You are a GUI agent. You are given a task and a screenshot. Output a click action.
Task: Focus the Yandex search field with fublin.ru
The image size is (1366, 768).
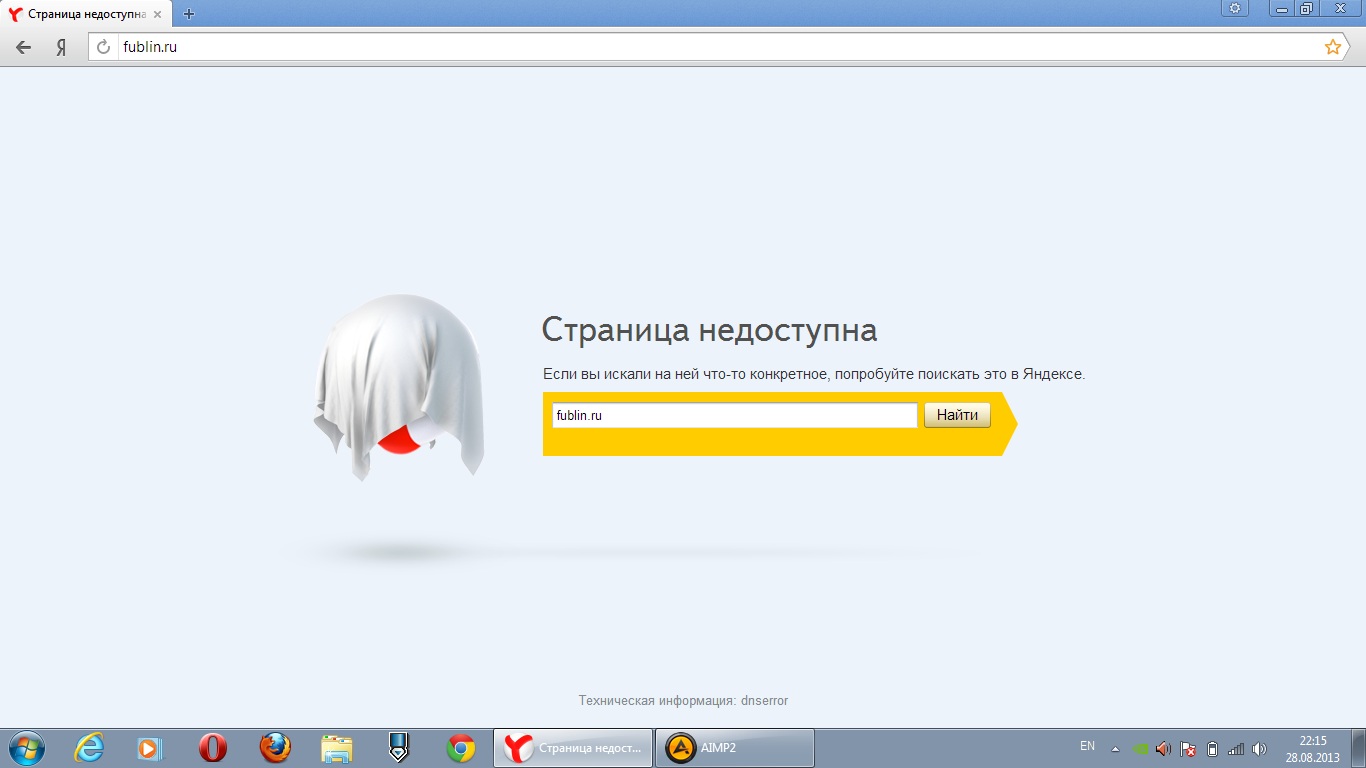point(734,415)
